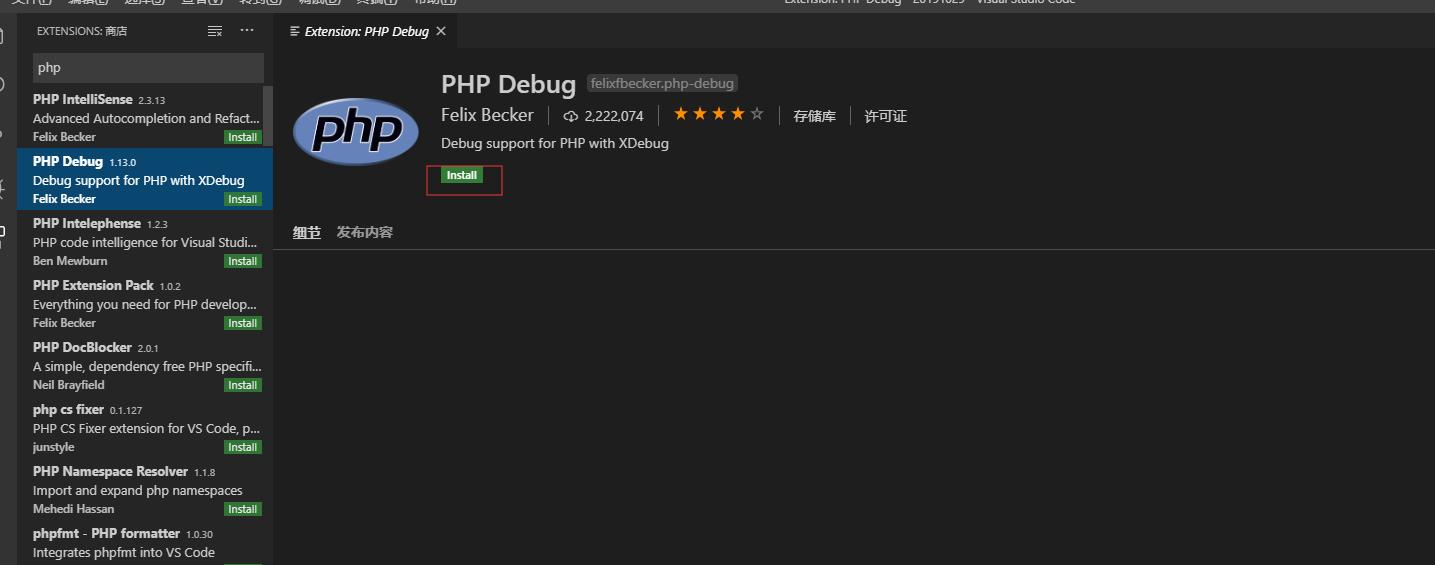1435x565 pixels.
Task: Install PHP Debug from the detail page
Action: click(462, 175)
